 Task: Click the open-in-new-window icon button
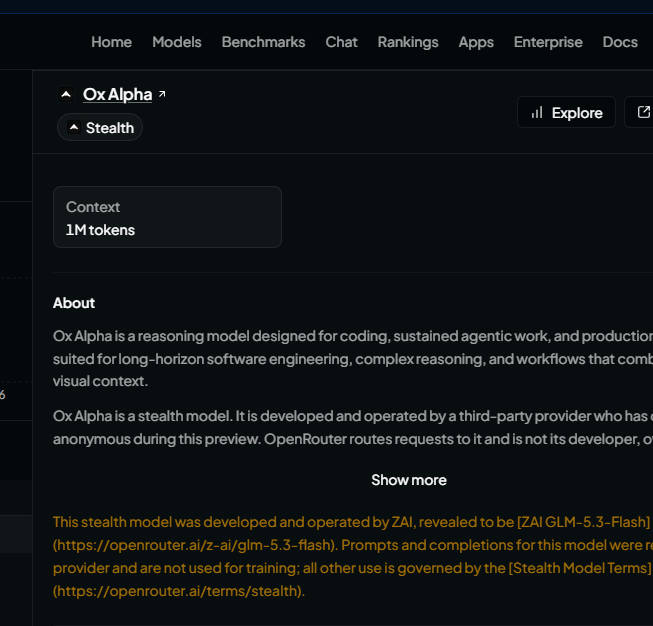pos(643,112)
